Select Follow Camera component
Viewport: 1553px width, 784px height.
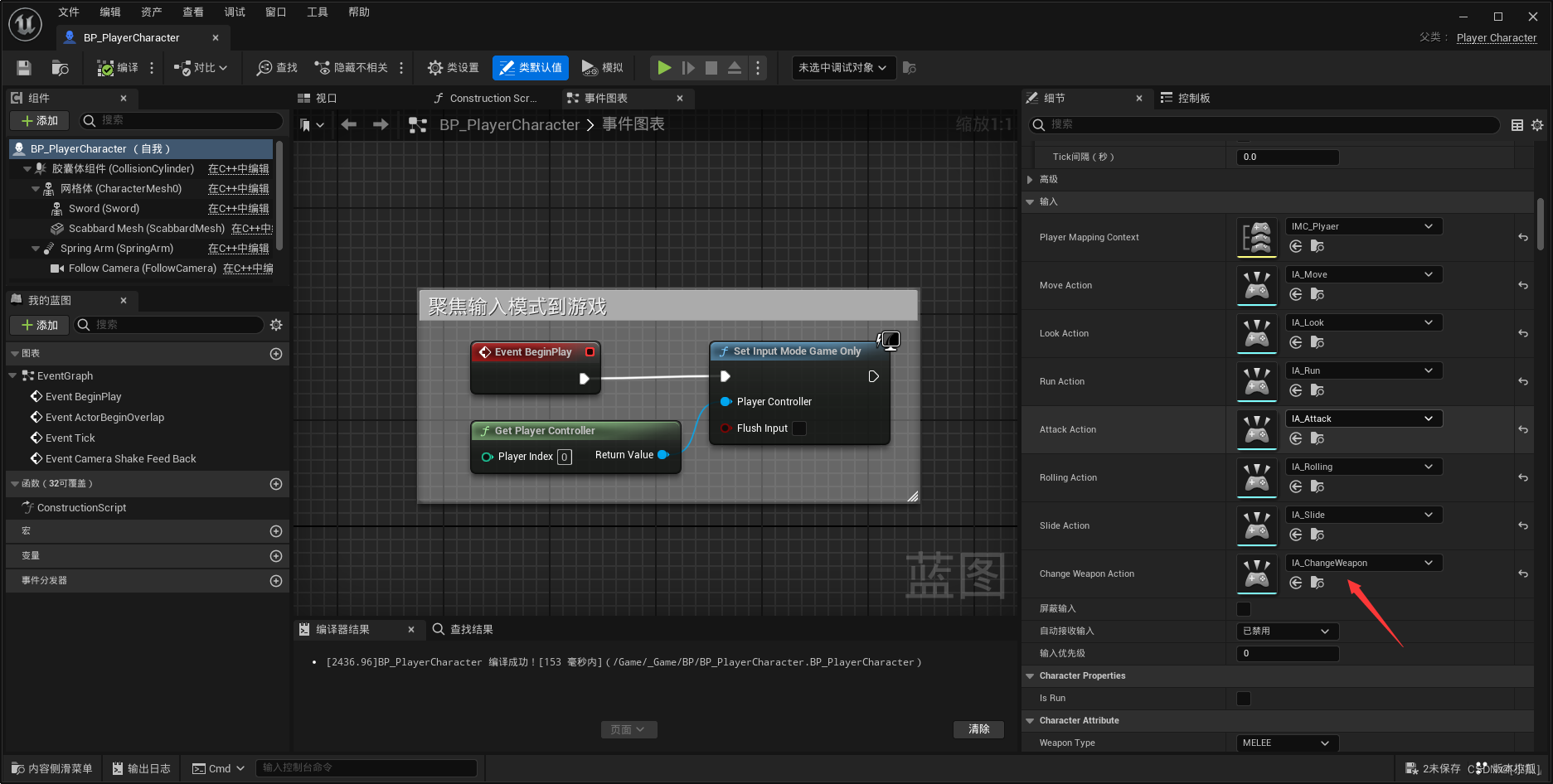[x=143, y=269]
